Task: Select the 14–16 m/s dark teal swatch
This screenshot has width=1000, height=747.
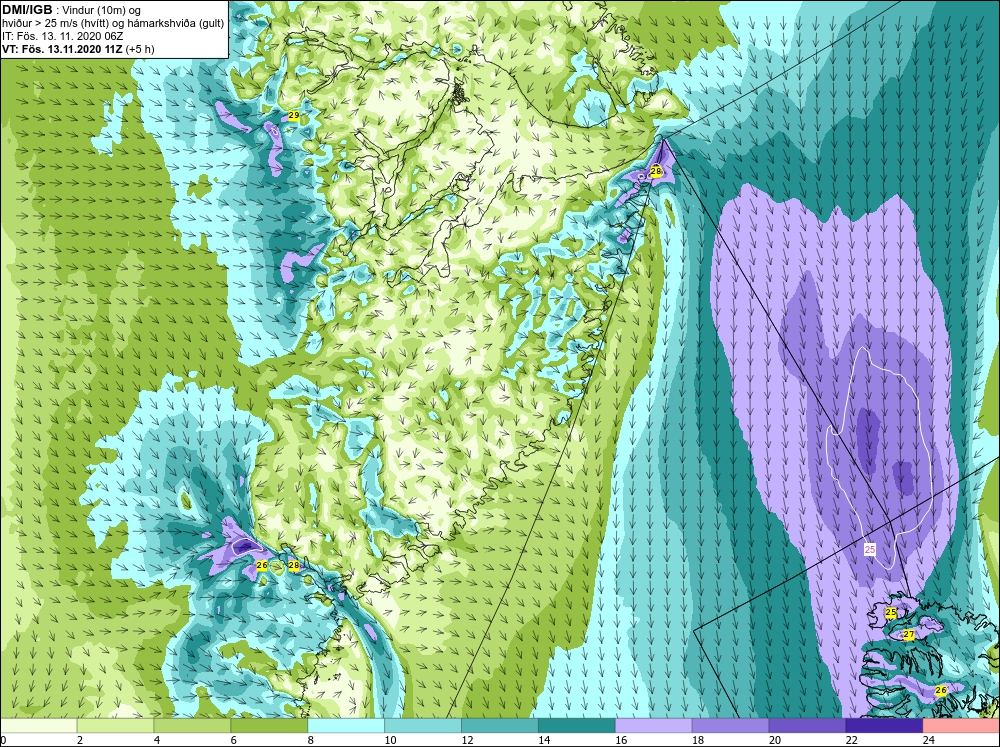Action: [x=577, y=726]
